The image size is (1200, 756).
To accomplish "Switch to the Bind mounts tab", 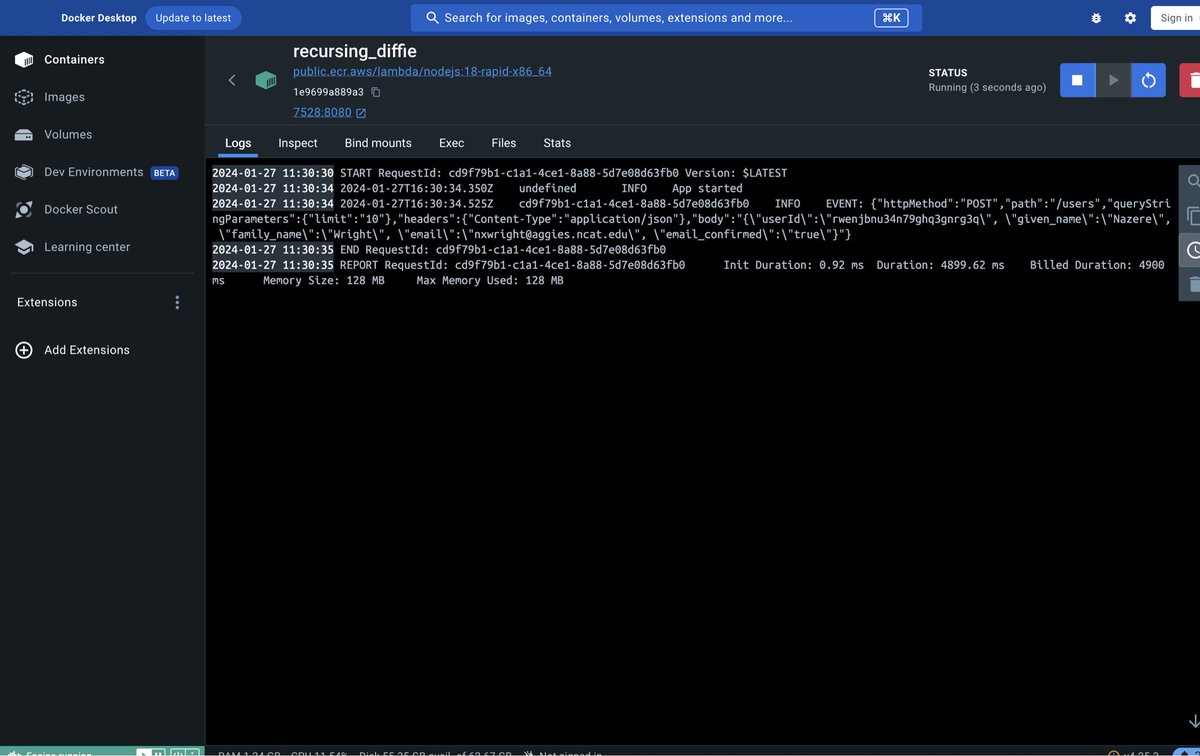I will (x=378, y=143).
